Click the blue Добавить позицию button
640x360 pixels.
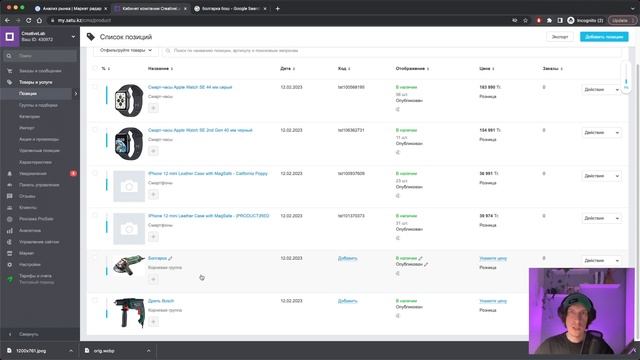(x=604, y=37)
